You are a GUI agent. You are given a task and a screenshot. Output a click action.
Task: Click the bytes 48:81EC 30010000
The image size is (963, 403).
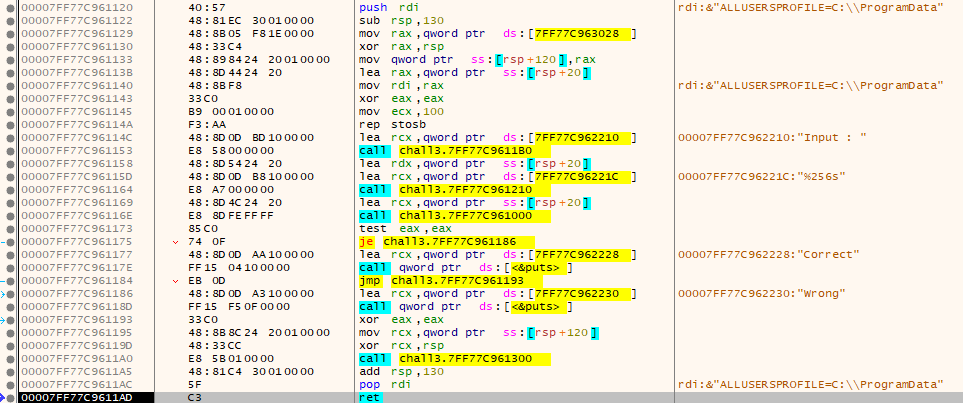click(x=251, y=20)
